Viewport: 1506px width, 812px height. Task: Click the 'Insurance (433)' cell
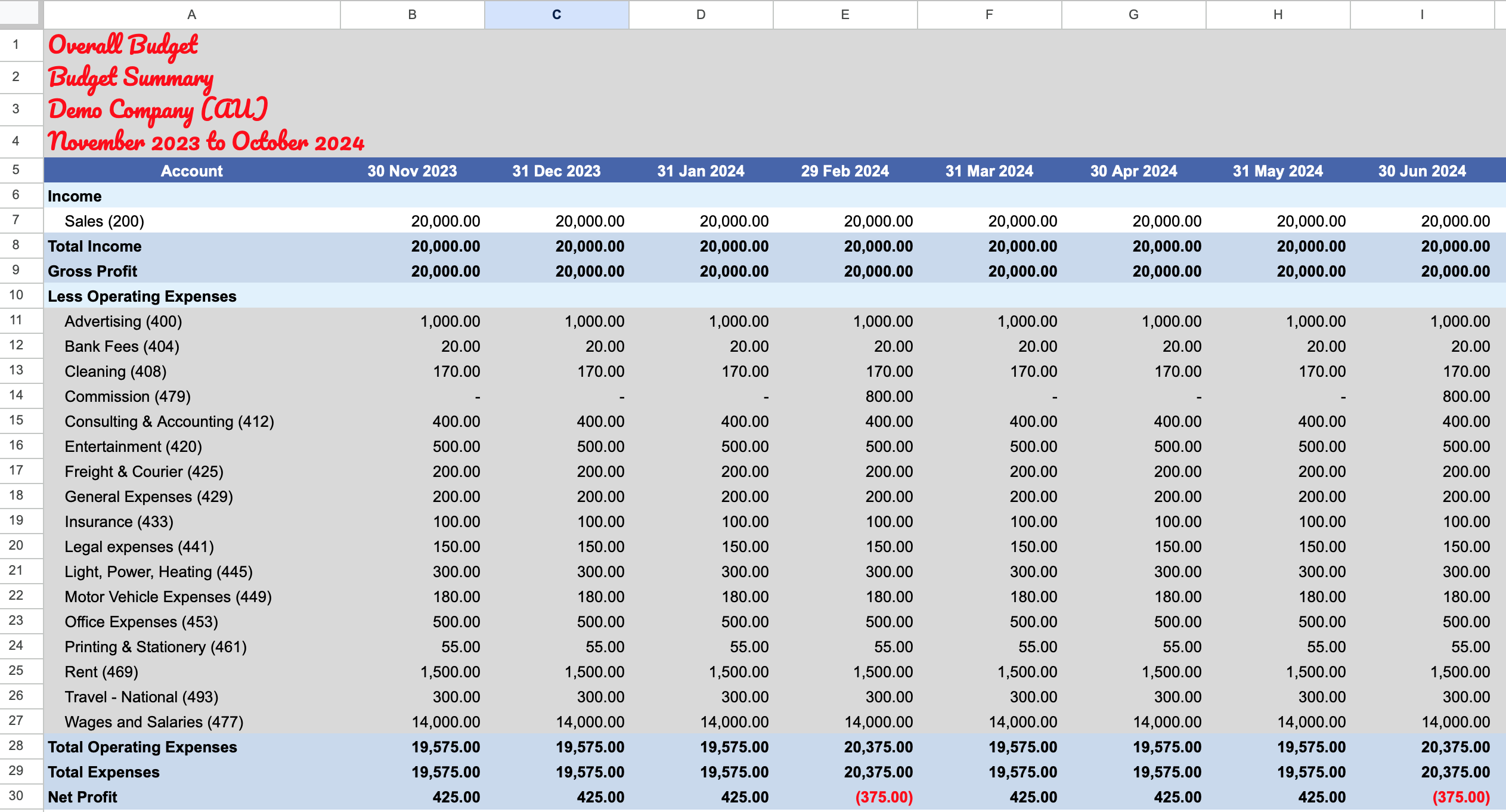point(191,522)
